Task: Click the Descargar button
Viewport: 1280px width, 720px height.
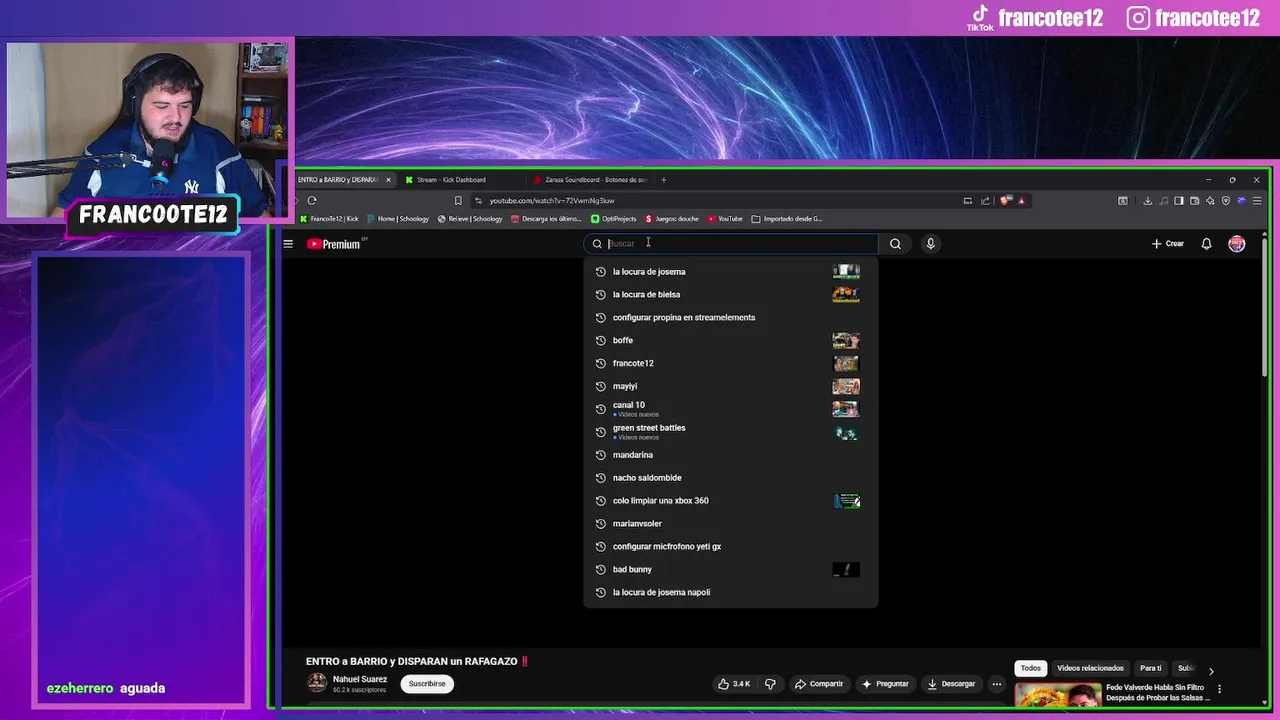Action: pyautogui.click(x=951, y=684)
